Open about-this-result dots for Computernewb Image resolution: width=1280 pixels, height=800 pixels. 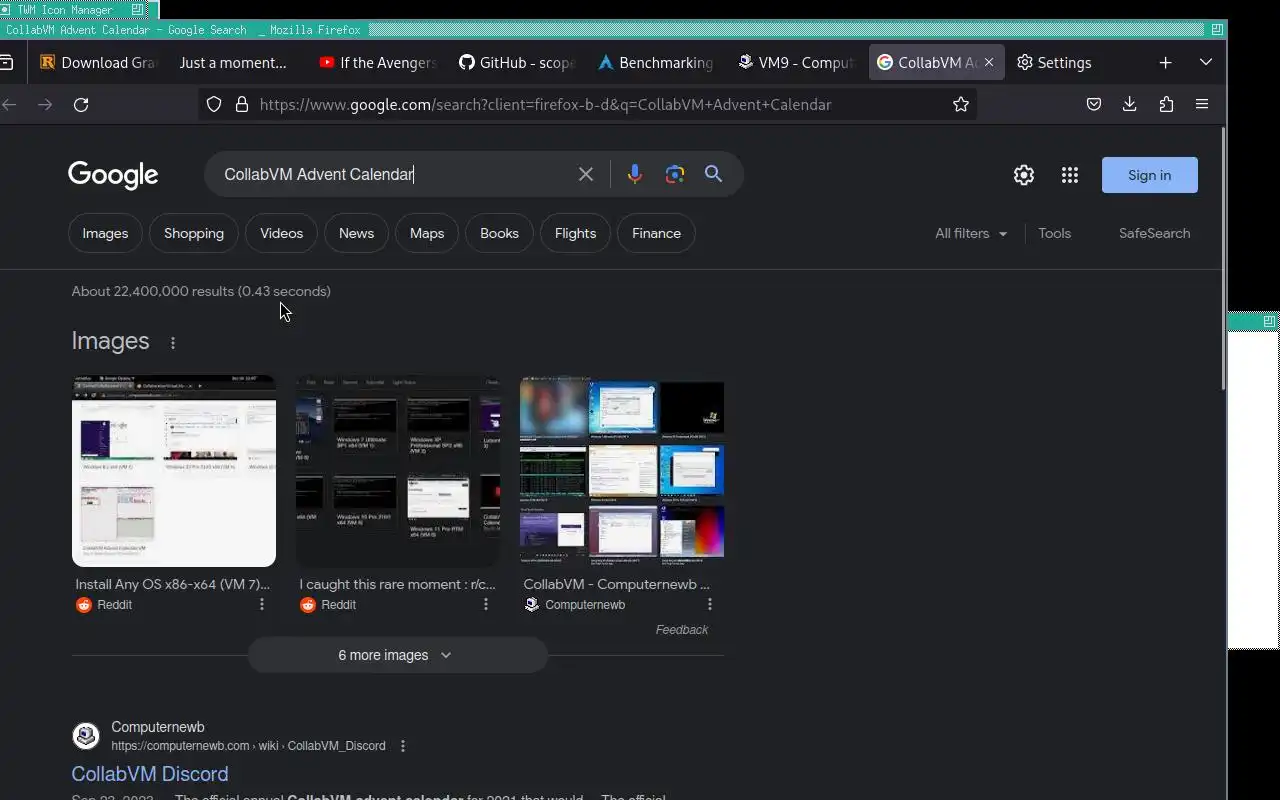pyautogui.click(x=403, y=746)
